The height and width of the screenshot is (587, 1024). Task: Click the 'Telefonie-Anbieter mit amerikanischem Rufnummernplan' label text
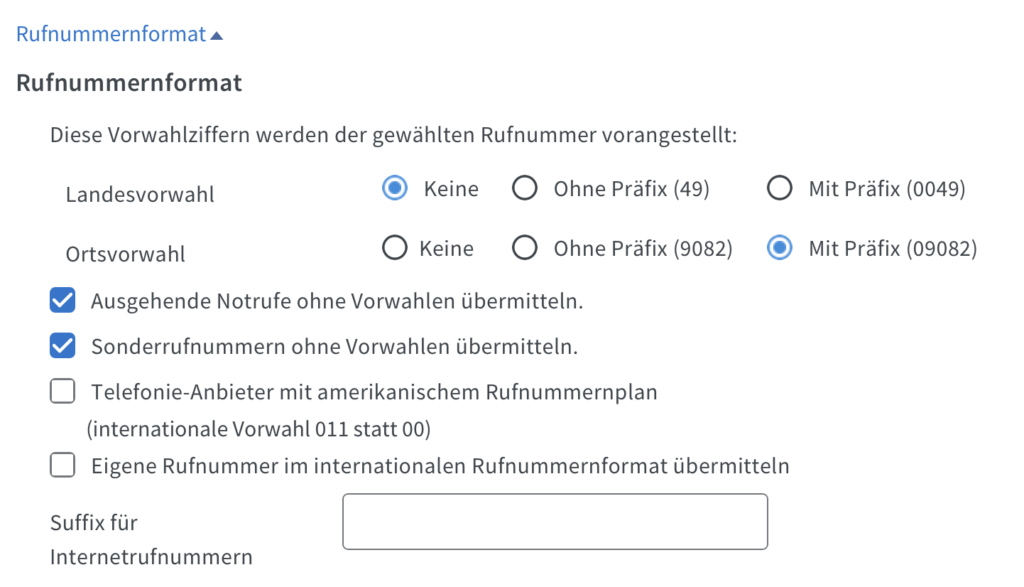tap(374, 392)
